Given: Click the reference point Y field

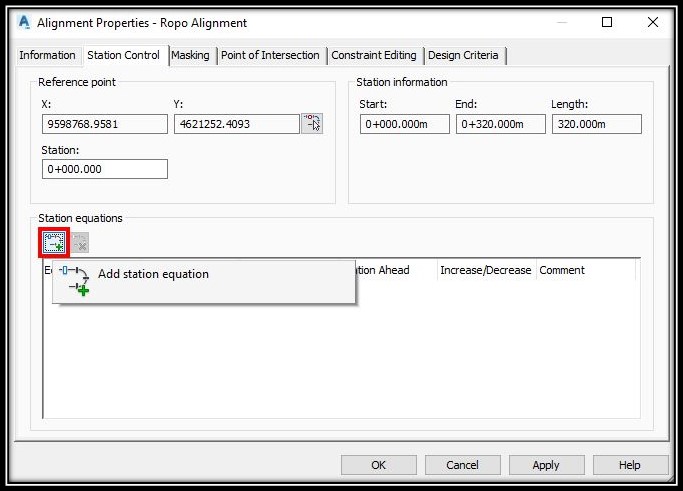Looking at the screenshot, I should click(237, 124).
